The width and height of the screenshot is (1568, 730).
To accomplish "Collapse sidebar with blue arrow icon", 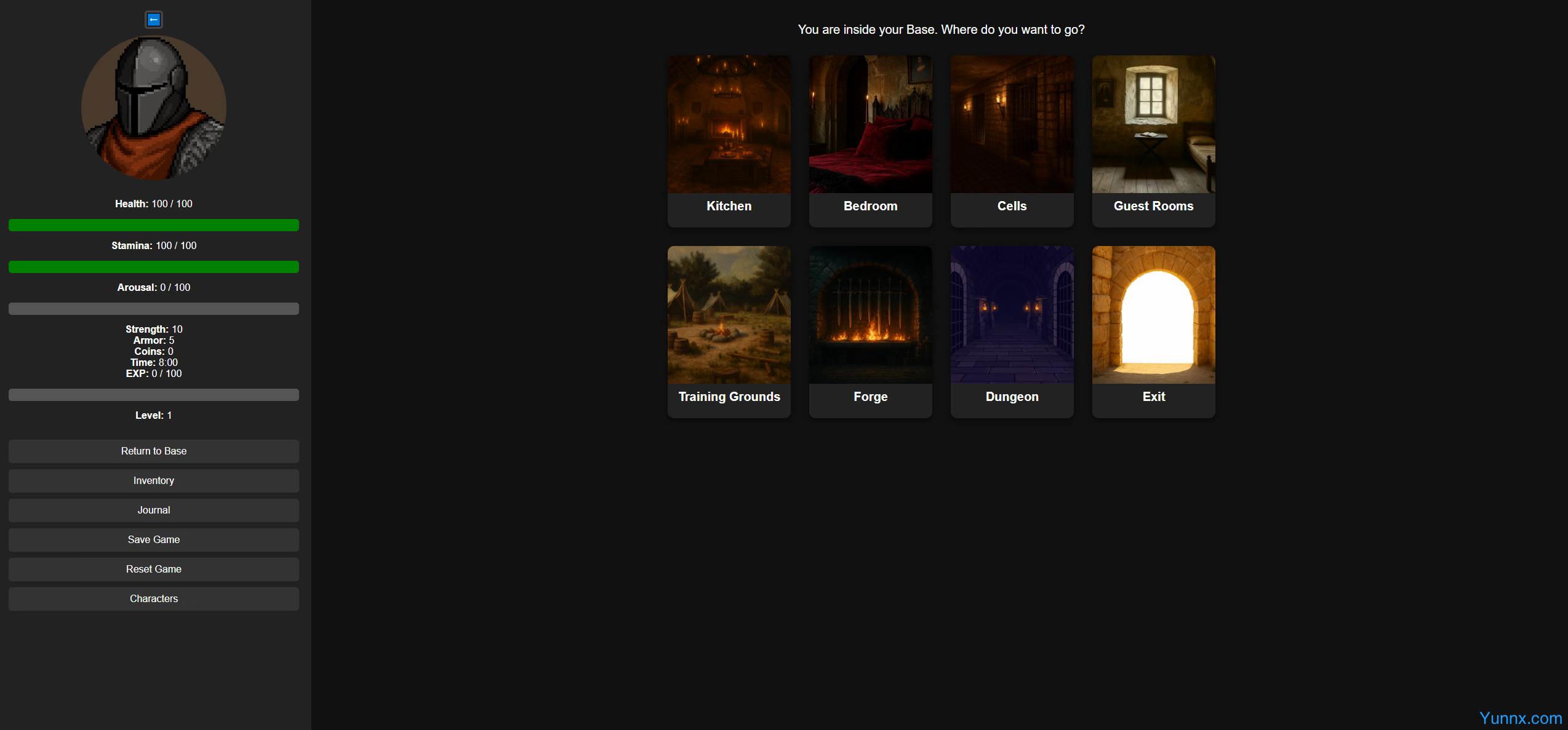I will coord(154,20).
